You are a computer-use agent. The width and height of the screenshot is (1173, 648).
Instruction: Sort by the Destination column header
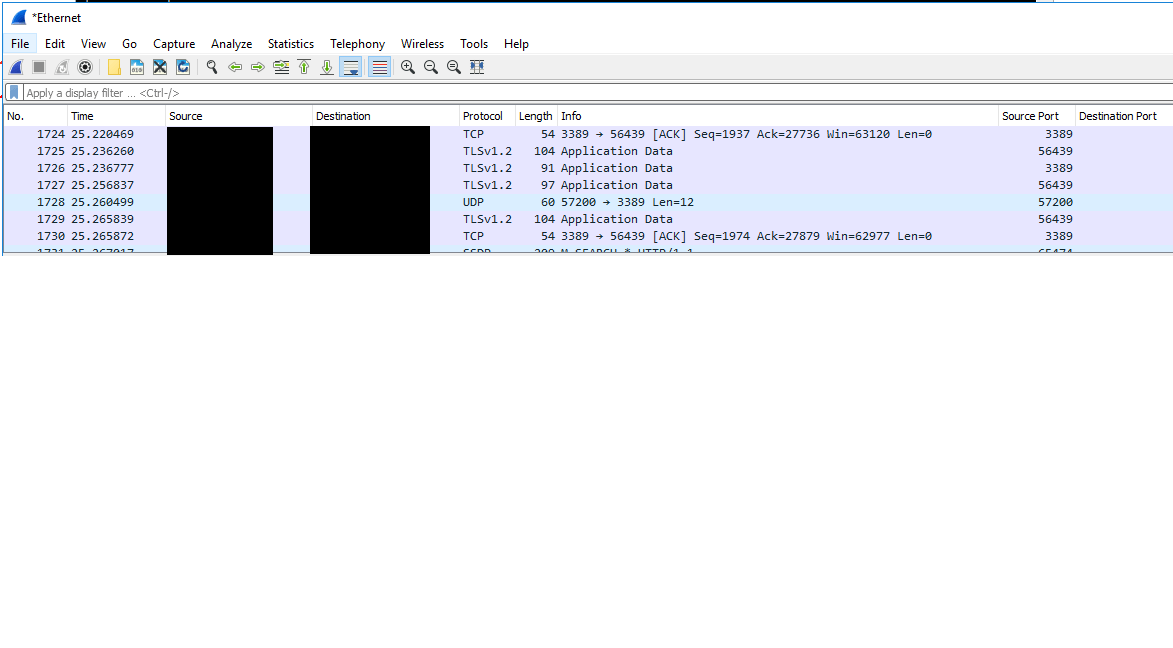pos(385,116)
